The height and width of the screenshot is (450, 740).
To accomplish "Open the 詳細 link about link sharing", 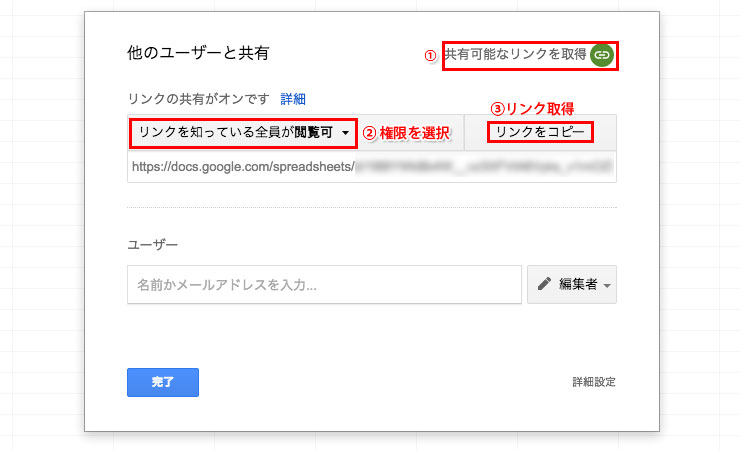I will [293, 99].
